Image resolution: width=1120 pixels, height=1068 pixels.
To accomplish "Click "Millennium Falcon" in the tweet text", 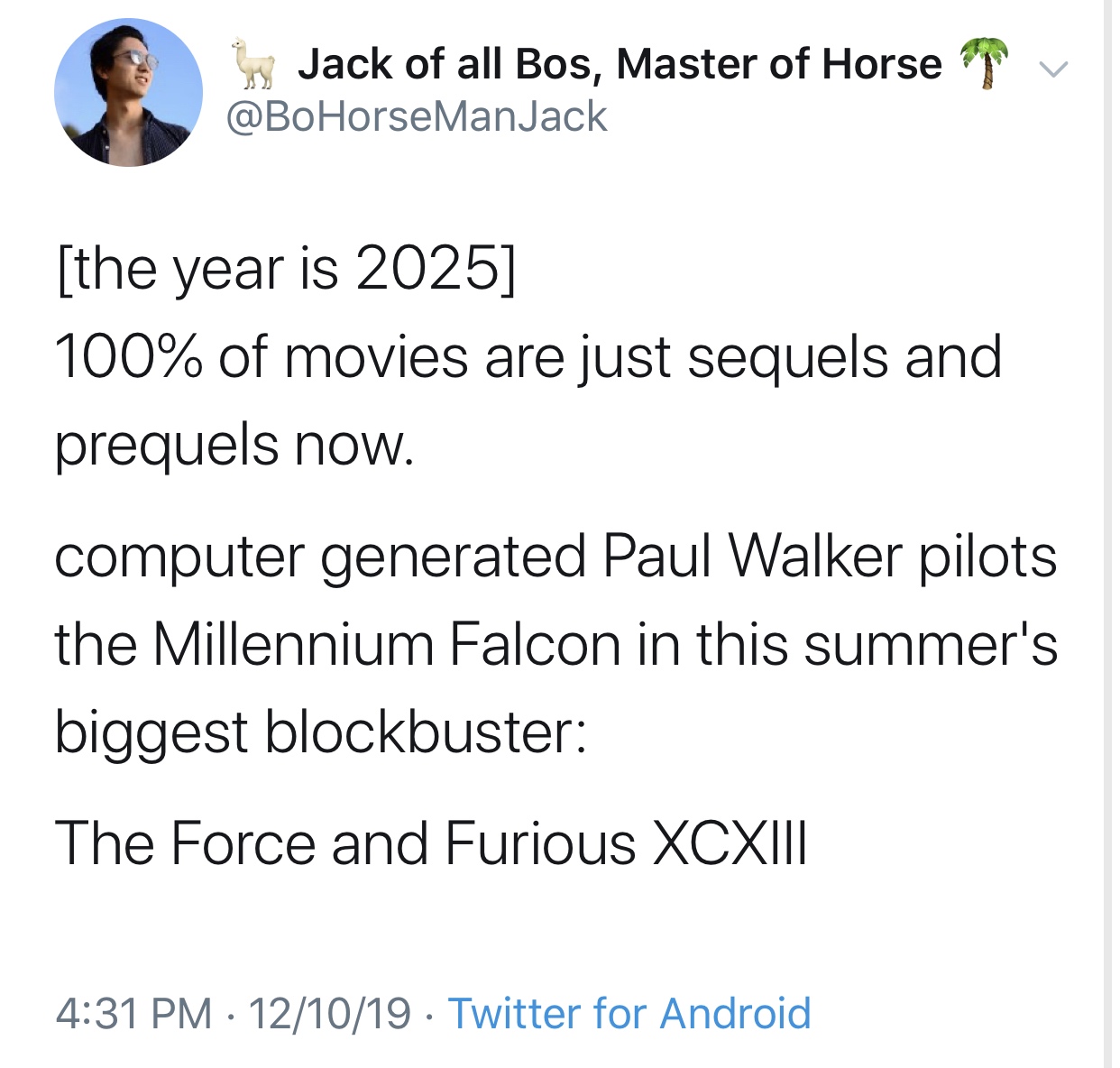I will 387,644.
